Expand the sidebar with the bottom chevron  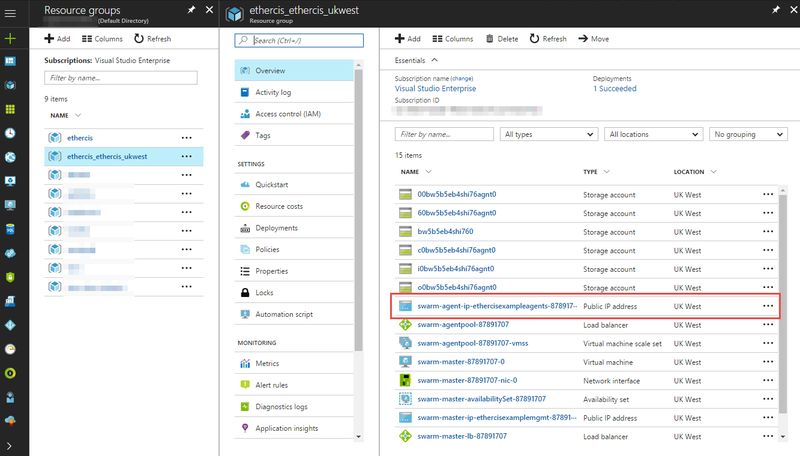[x=9, y=446]
